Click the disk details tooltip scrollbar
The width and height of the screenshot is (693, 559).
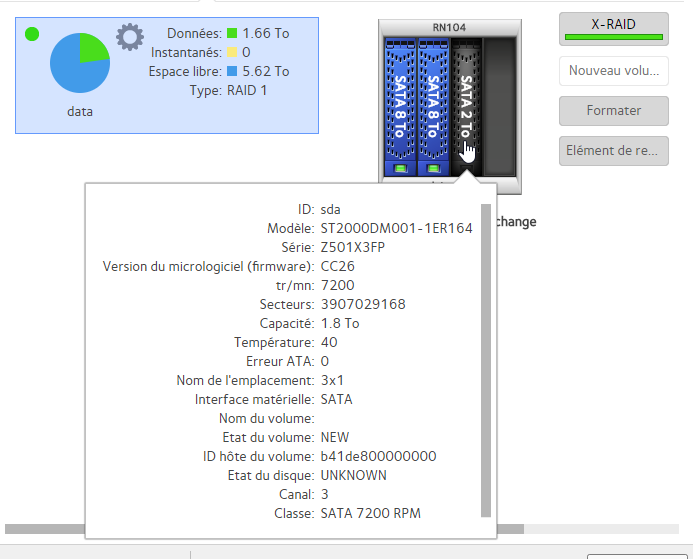(486, 360)
